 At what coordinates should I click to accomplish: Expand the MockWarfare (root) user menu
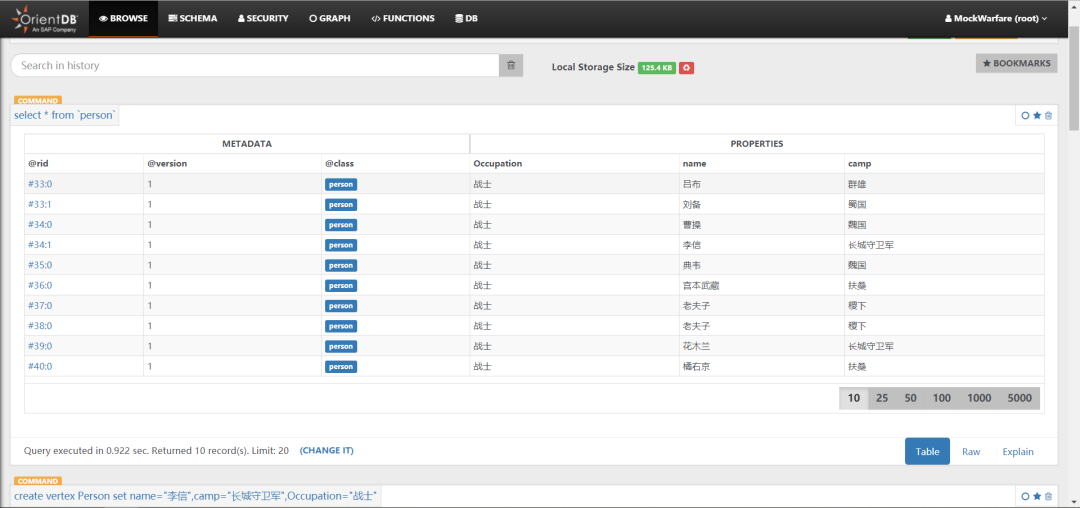(996, 19)
